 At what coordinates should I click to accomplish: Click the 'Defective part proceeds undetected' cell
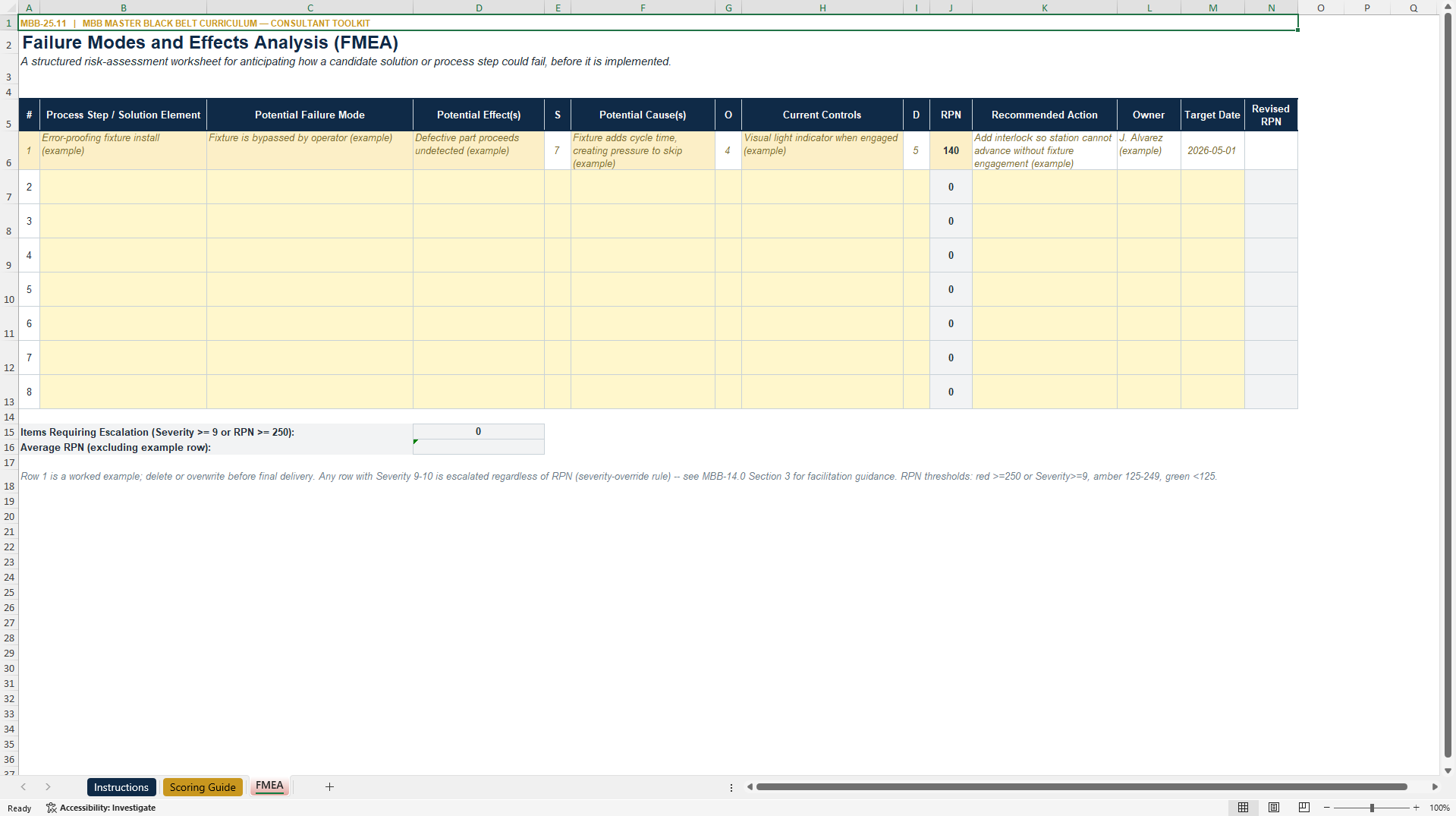coord(479,150)
